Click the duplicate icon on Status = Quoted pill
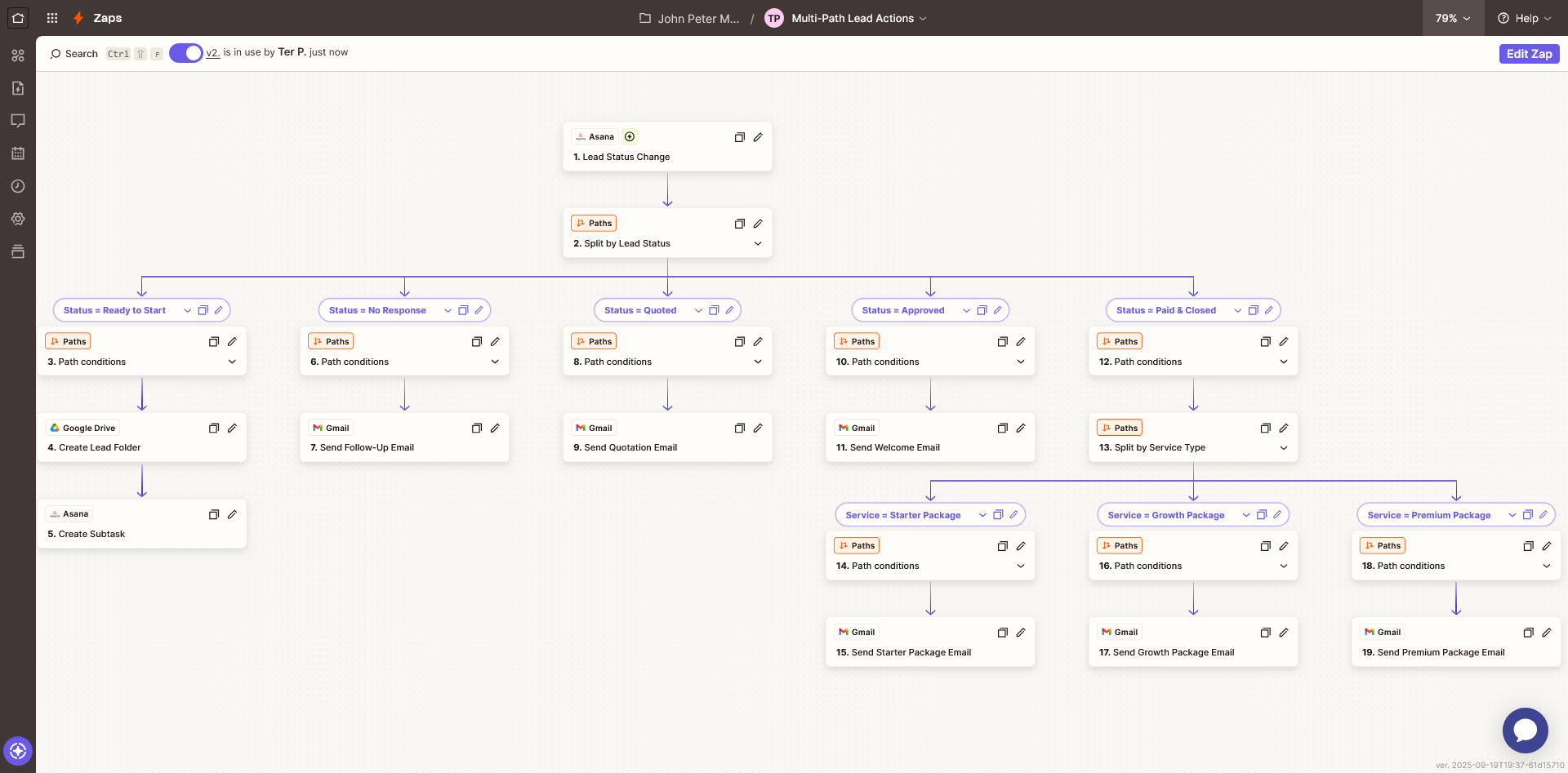Viewport: 1568px width, 773px height. point(714,310)
